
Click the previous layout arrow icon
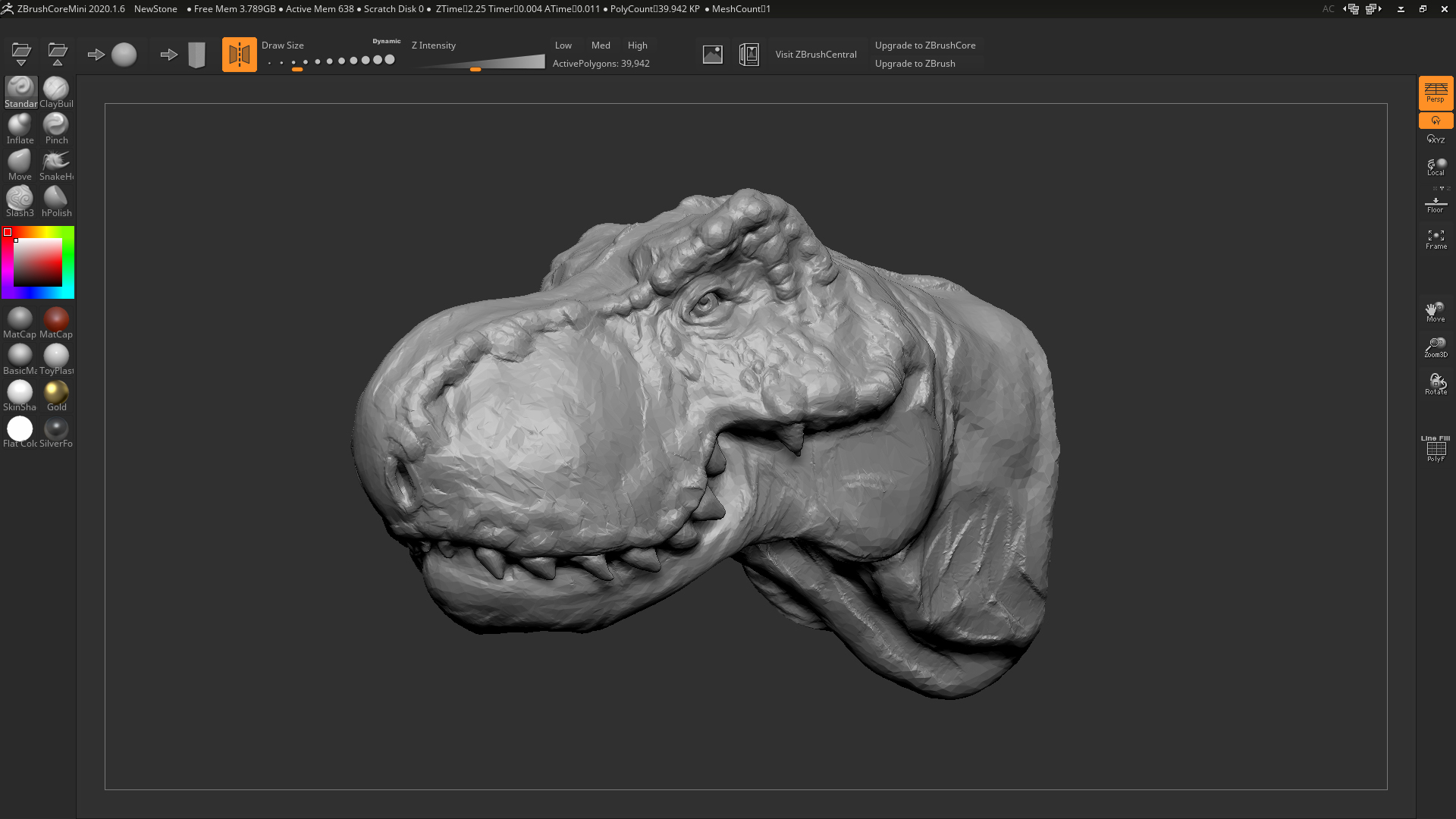[x=1351, y=9]
